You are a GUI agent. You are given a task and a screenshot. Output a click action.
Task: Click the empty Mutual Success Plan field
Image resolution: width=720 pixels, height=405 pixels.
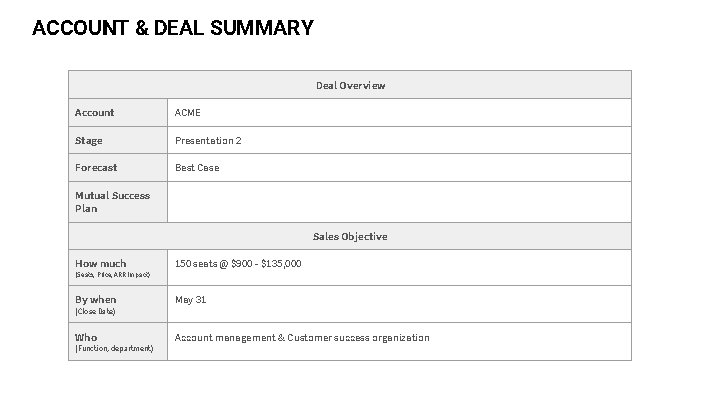pos(399,202)
